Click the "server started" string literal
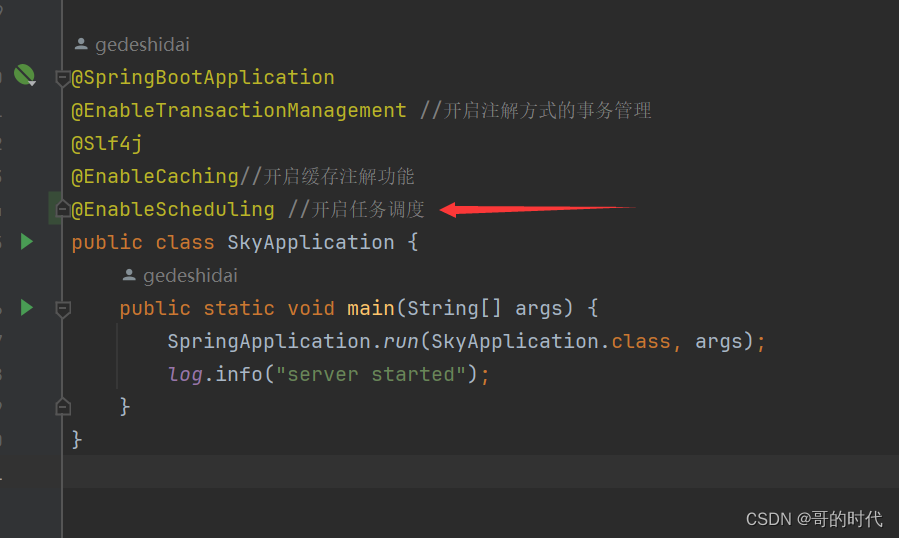The height and width of the screenshot is (538, 899). pyautogui.click(x=378, y=374)
